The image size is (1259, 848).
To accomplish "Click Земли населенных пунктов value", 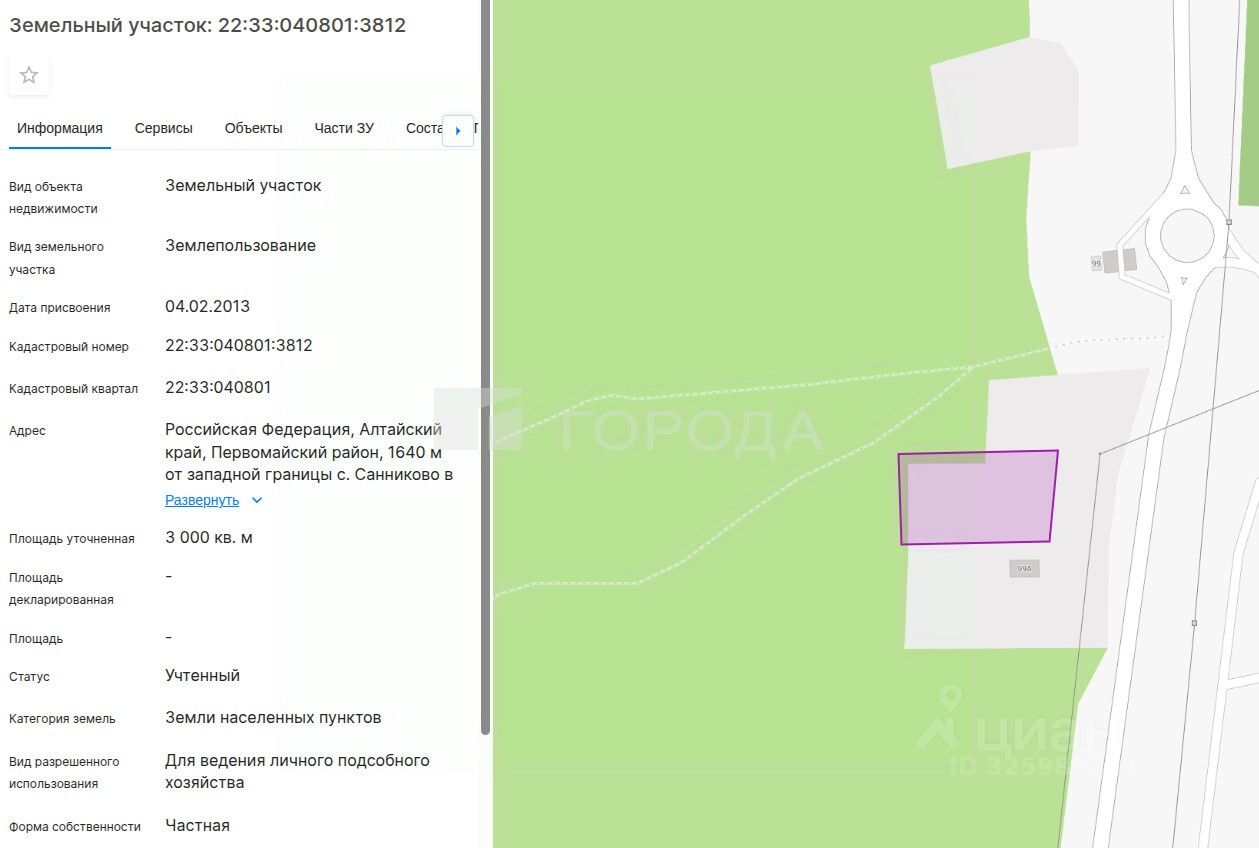I will coord(273,718).
